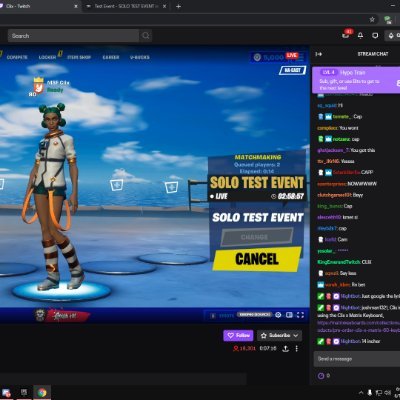Open the Subscribe dropdown button

pyautogui.click(x=279, y=335)
